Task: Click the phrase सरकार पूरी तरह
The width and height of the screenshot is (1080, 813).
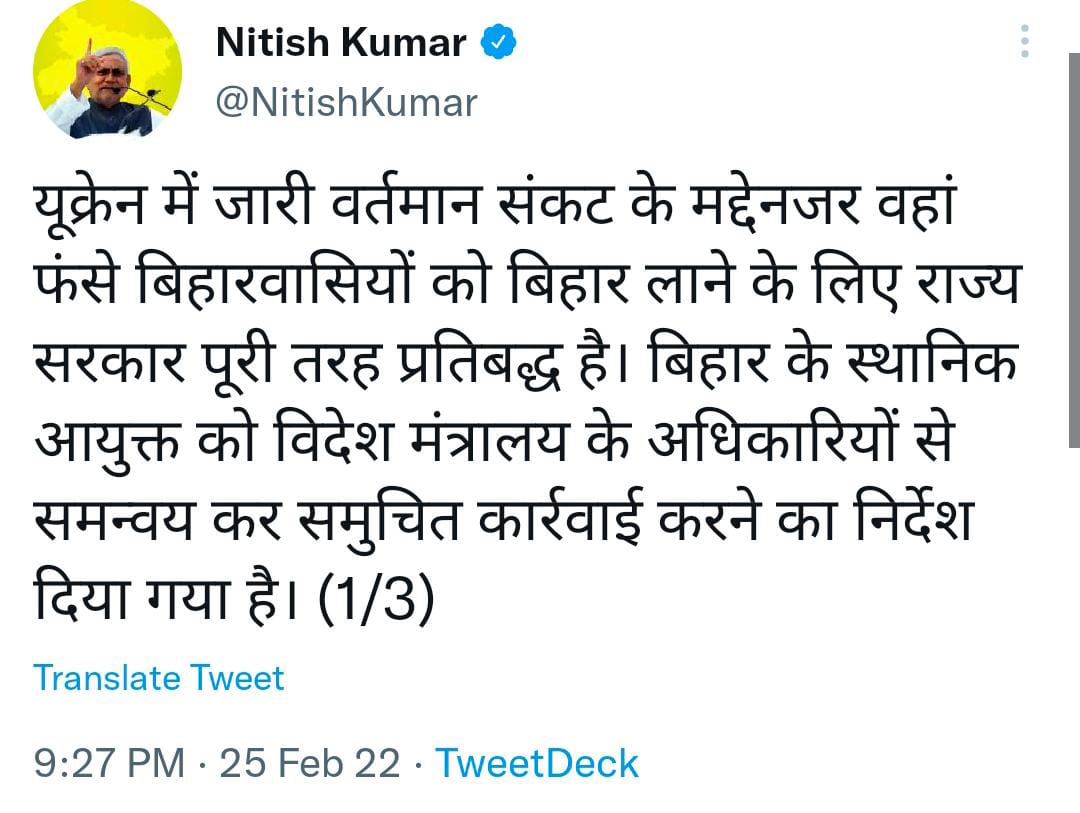Action: click(207, 362)
